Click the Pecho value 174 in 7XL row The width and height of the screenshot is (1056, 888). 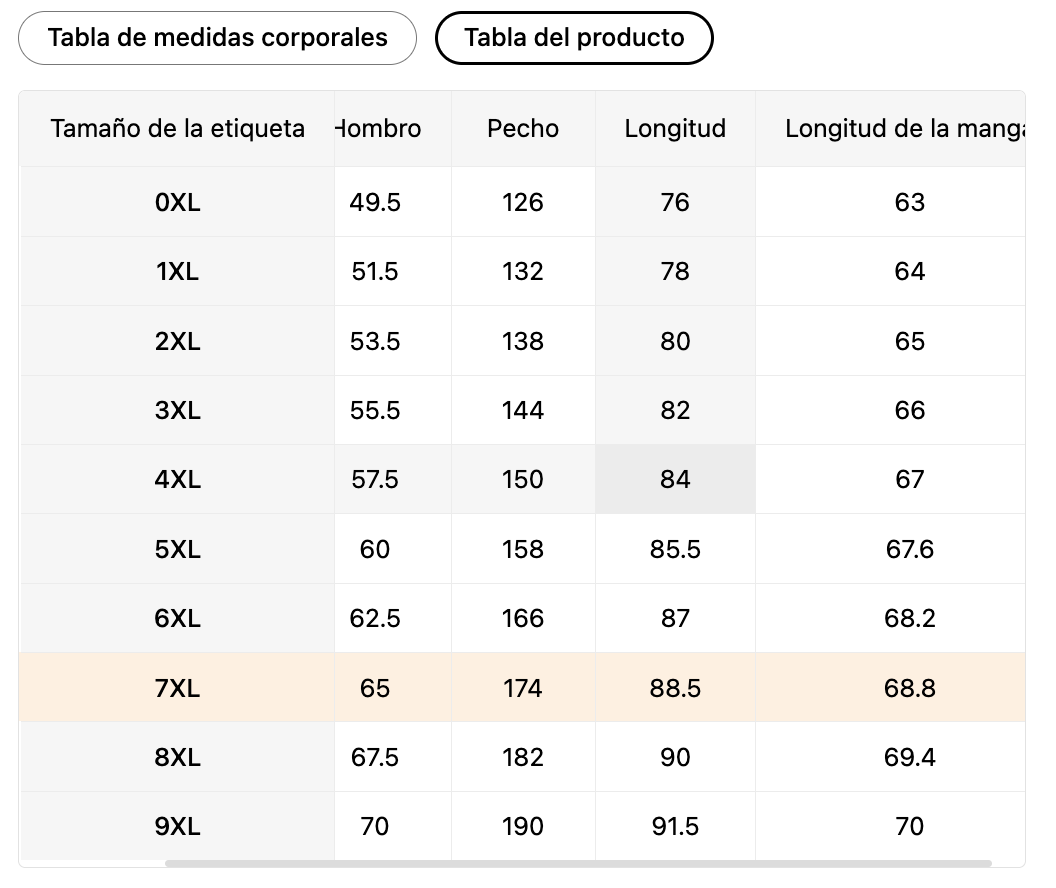click(x=523, y=689)
